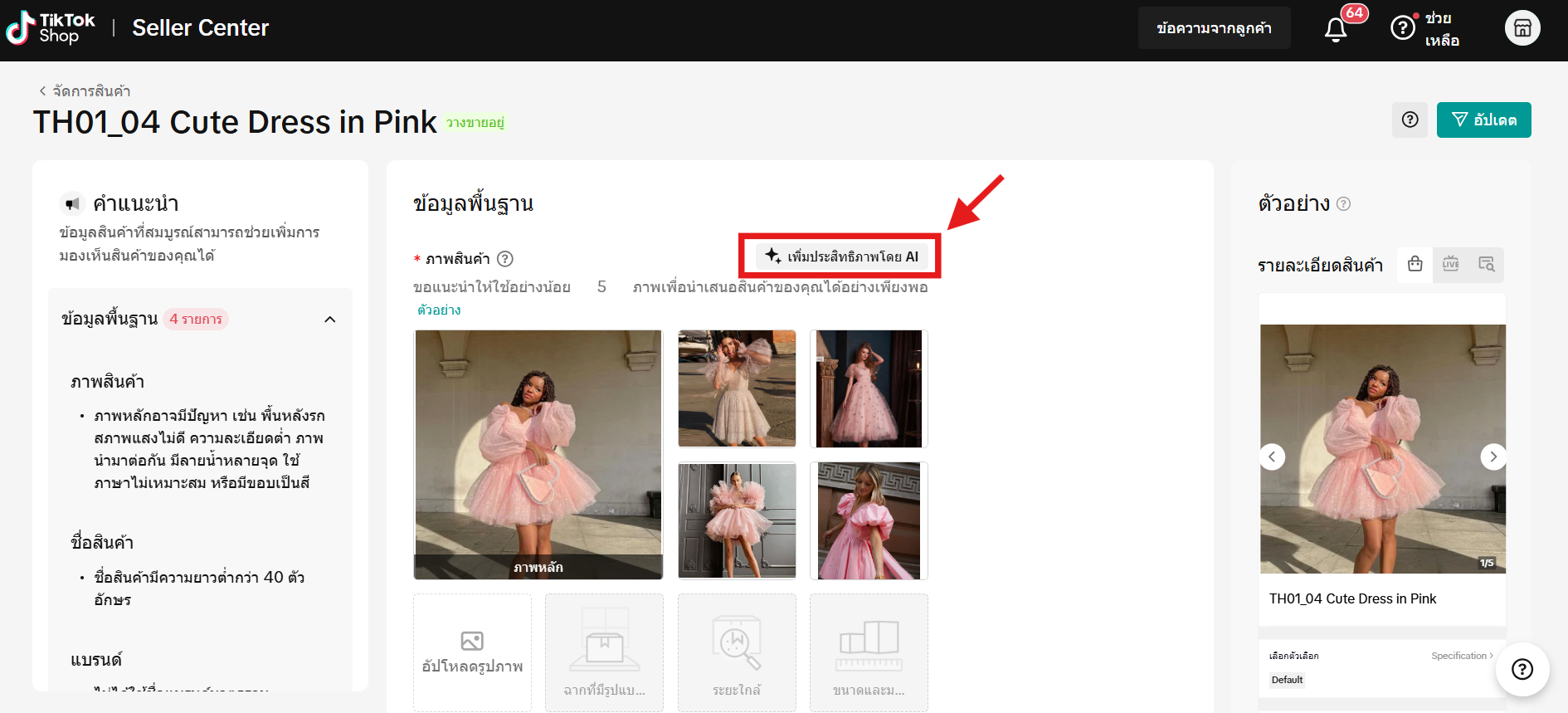Switch preview to LIVE mode
The image size is (1568, 713).
(1450, 265)
